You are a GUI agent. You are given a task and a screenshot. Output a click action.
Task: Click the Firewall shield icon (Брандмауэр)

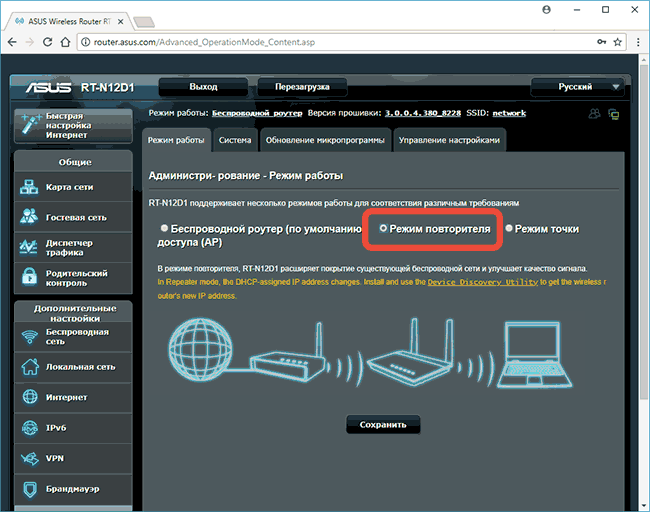(x=30, y=489)
